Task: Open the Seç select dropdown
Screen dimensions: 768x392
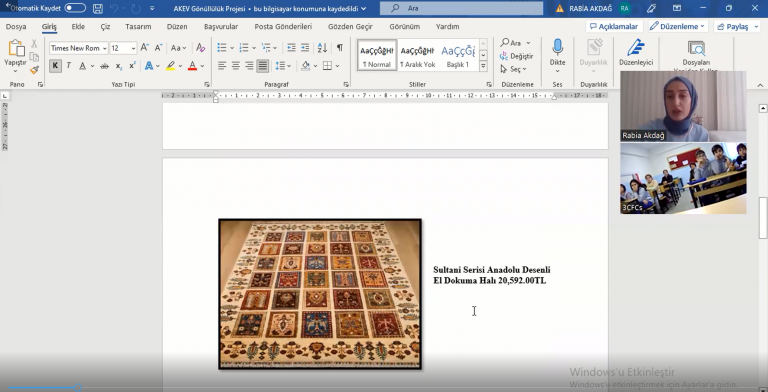Action: (513, 69)
